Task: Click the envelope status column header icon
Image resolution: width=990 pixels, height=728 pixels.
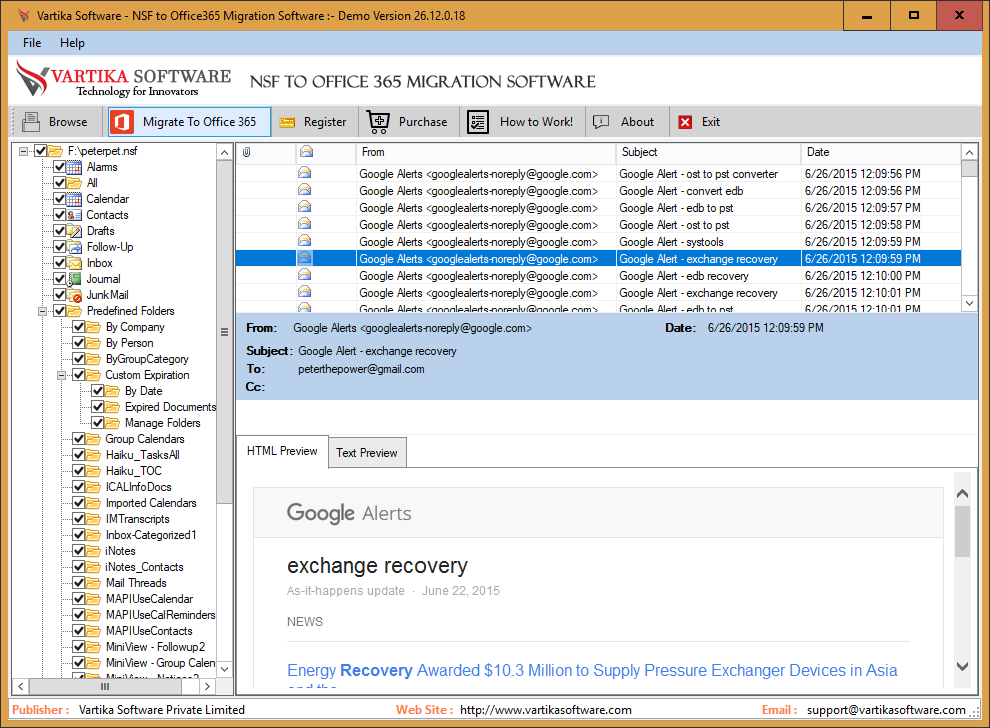Action: click(306, 152)
